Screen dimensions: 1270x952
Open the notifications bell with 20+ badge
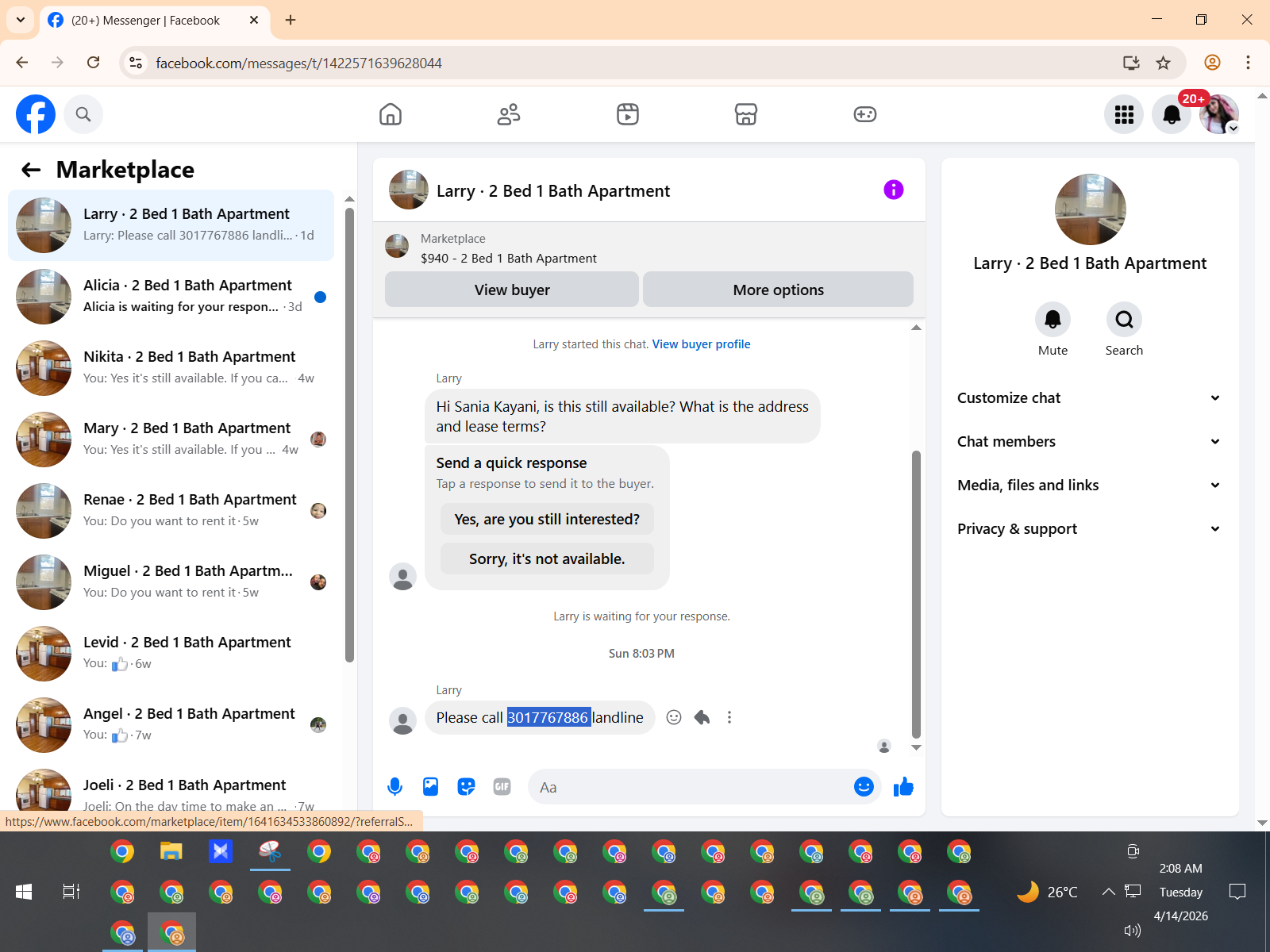(1172, 114)
